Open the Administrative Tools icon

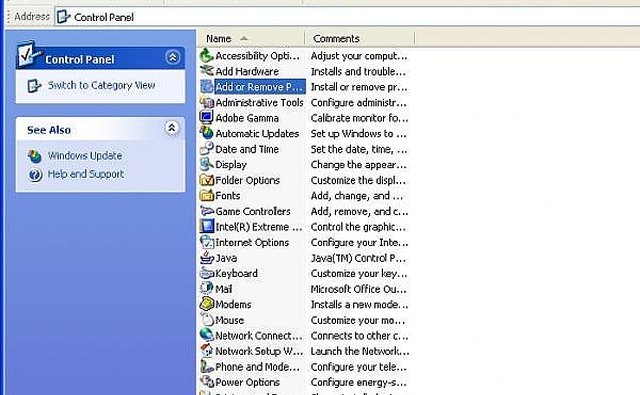click(x=207, y=102)
